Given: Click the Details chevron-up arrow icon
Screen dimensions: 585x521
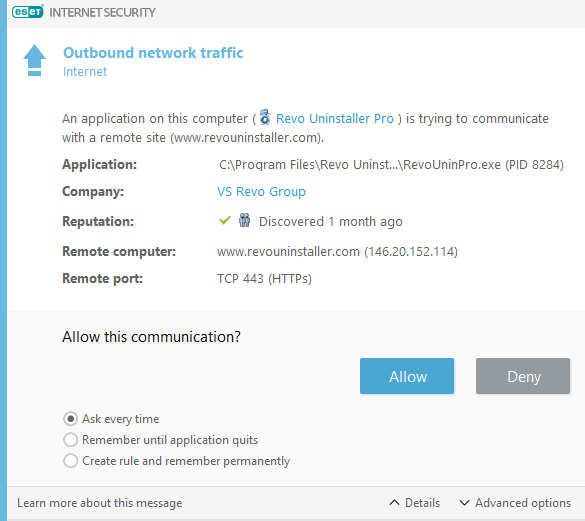Looking at the screenshot, I should (394, 502).
